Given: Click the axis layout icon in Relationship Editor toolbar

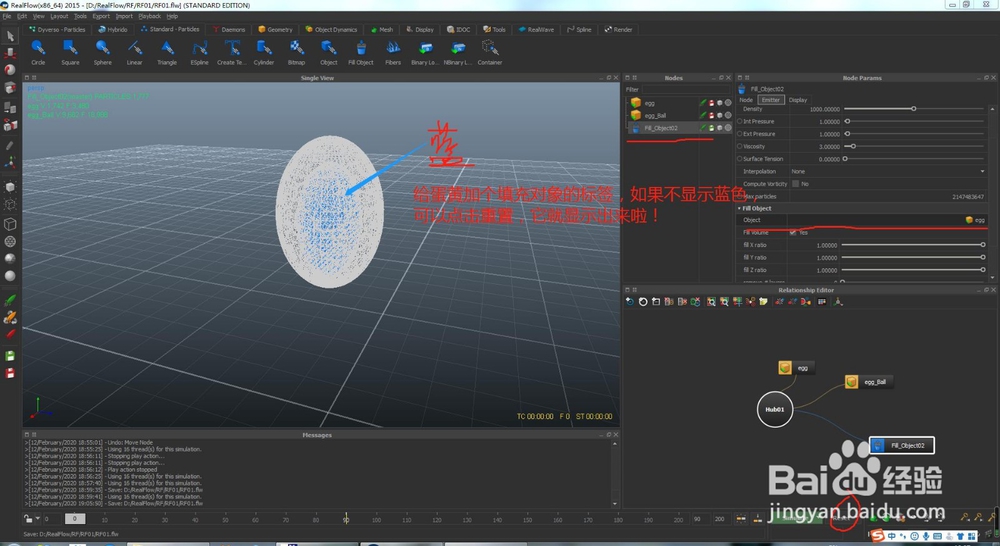Looking at the screenshot, I should pos(838,302).
